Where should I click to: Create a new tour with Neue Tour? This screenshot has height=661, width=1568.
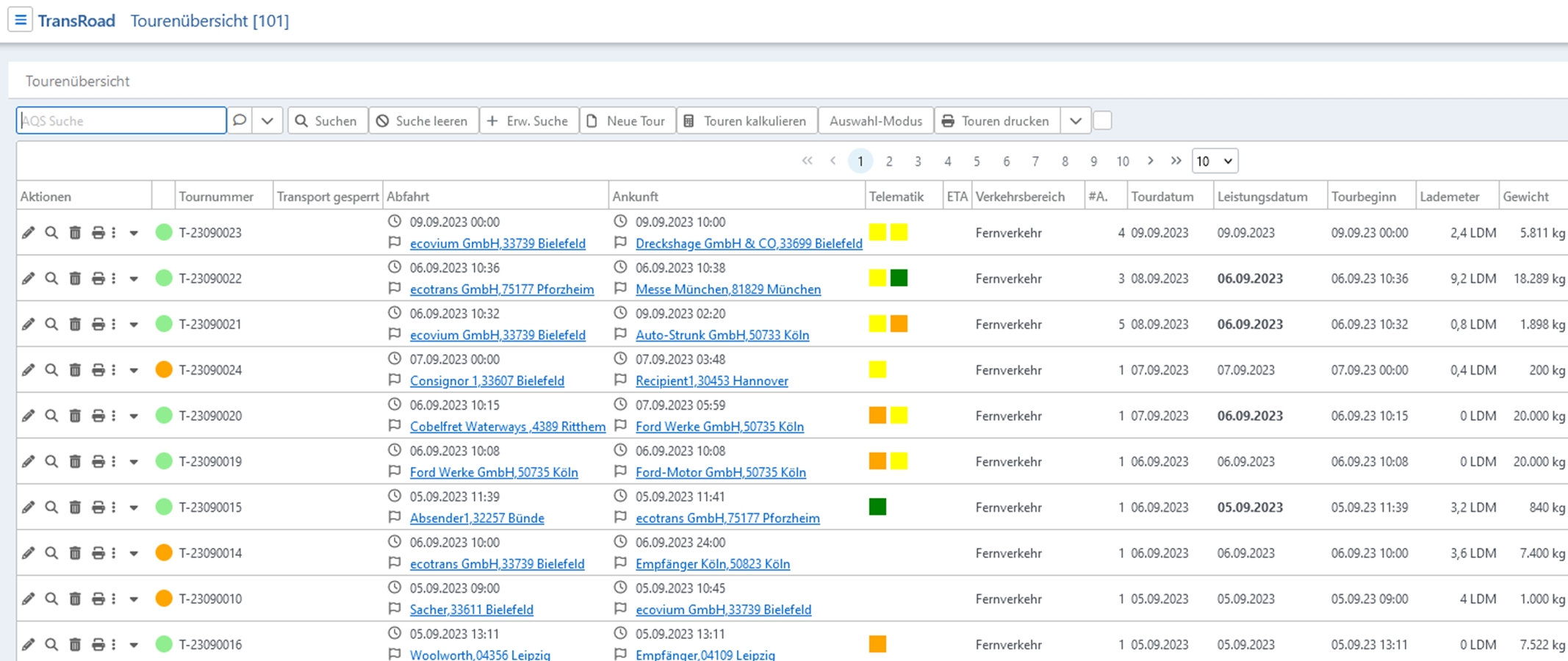tap(627, 120)
